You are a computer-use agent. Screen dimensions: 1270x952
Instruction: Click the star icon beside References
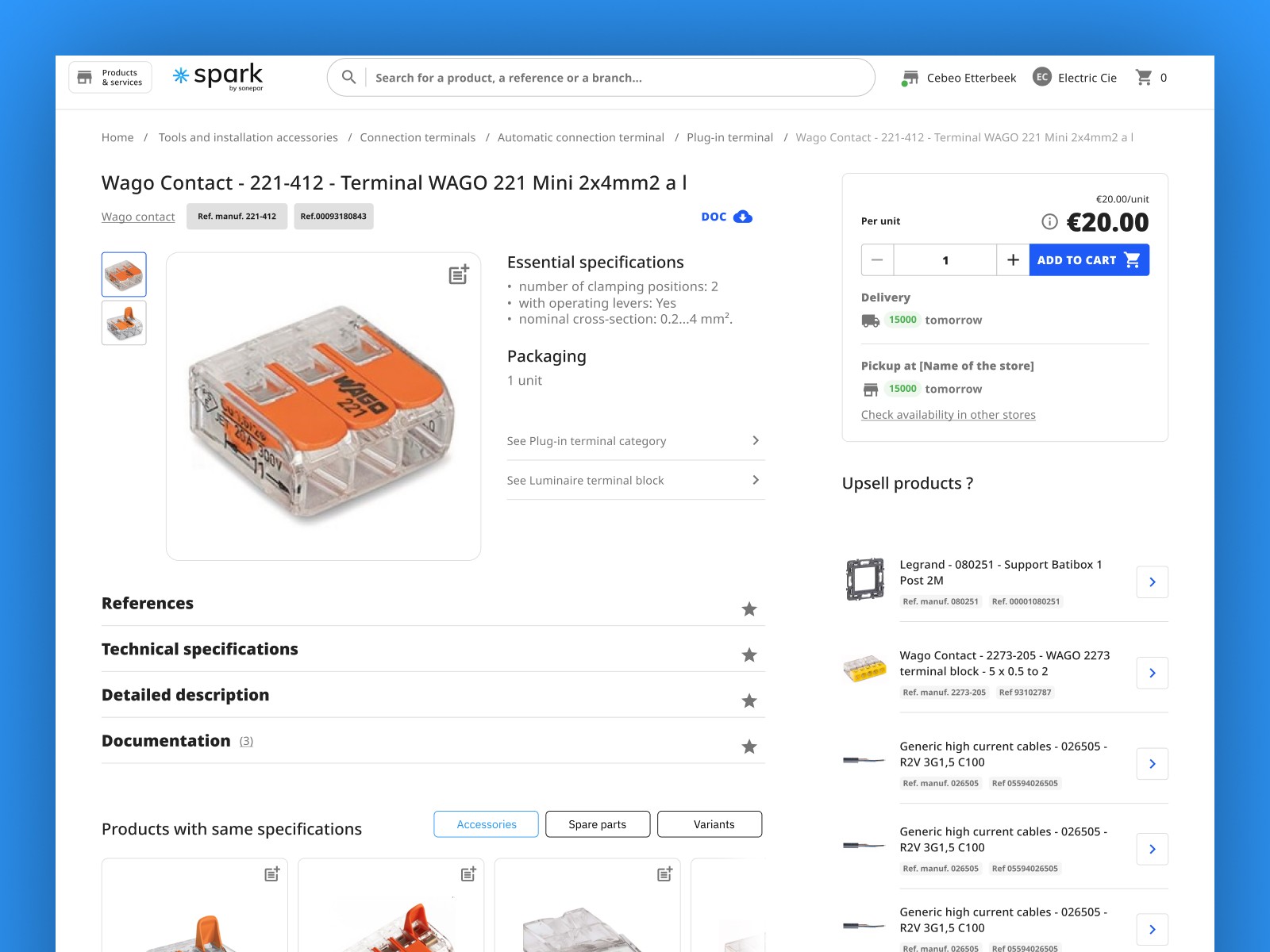click(x=749, y=609)
